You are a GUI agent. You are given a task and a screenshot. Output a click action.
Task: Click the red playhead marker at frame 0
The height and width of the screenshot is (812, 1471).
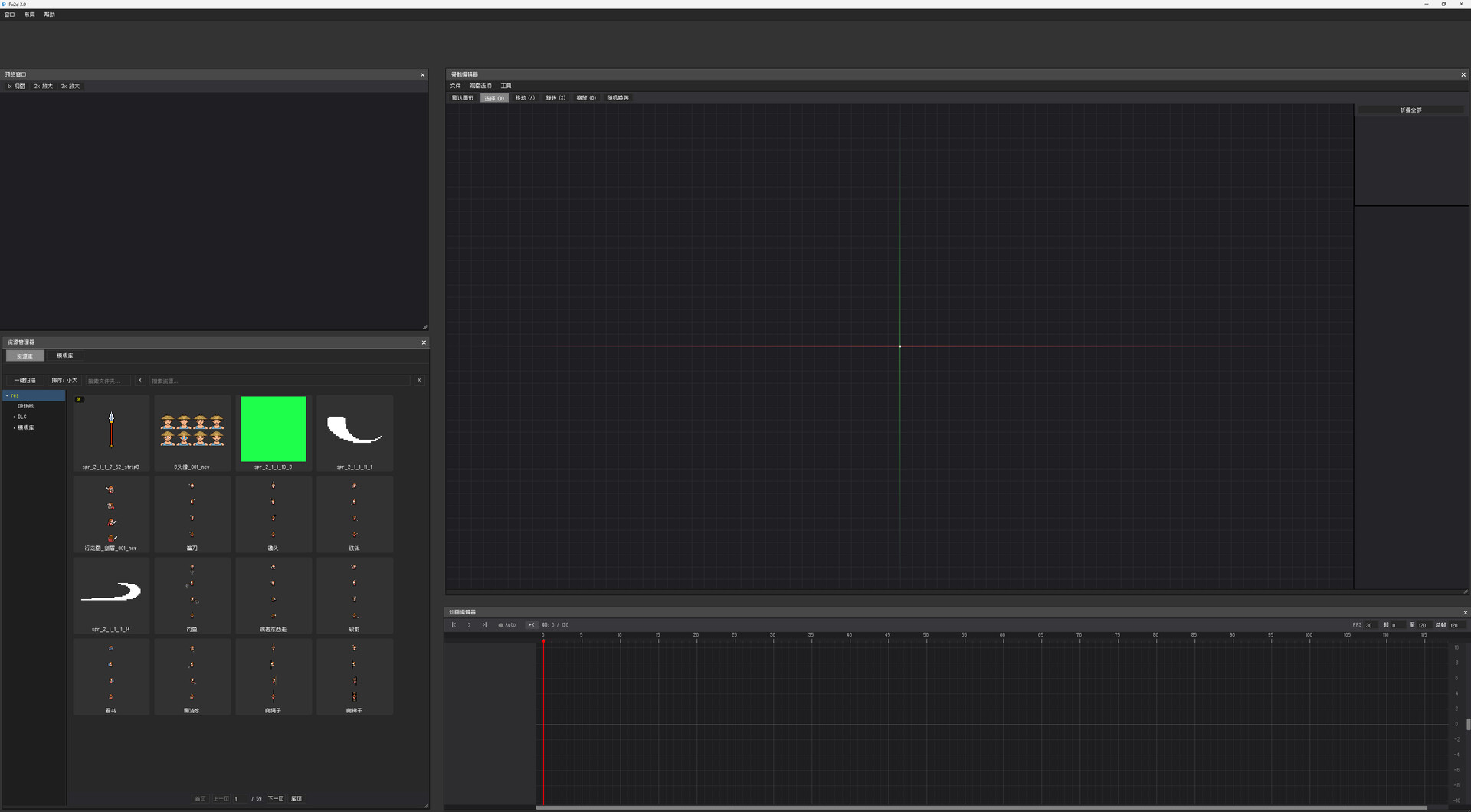tap(543, 641)
